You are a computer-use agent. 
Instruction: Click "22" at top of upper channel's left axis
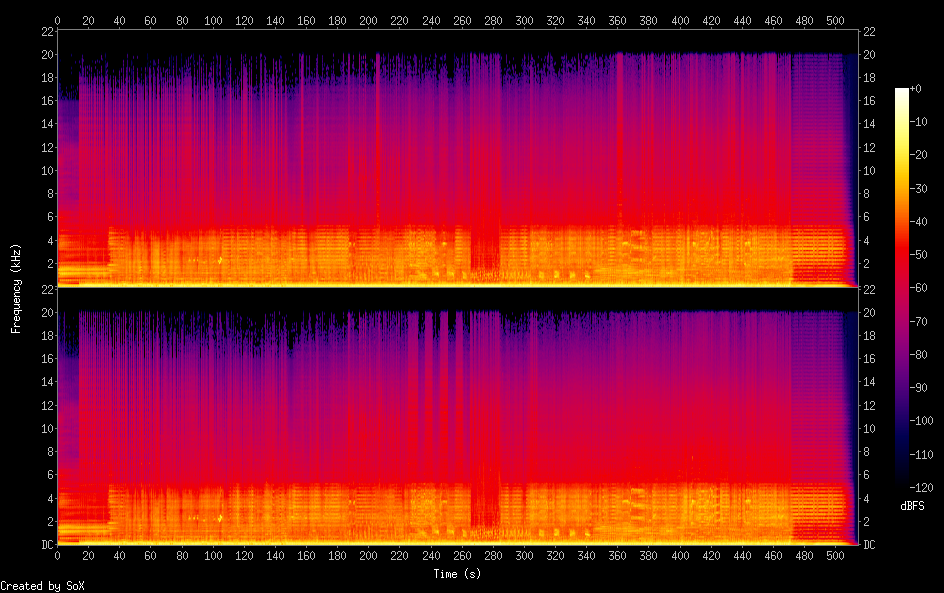tap(48, 32)
